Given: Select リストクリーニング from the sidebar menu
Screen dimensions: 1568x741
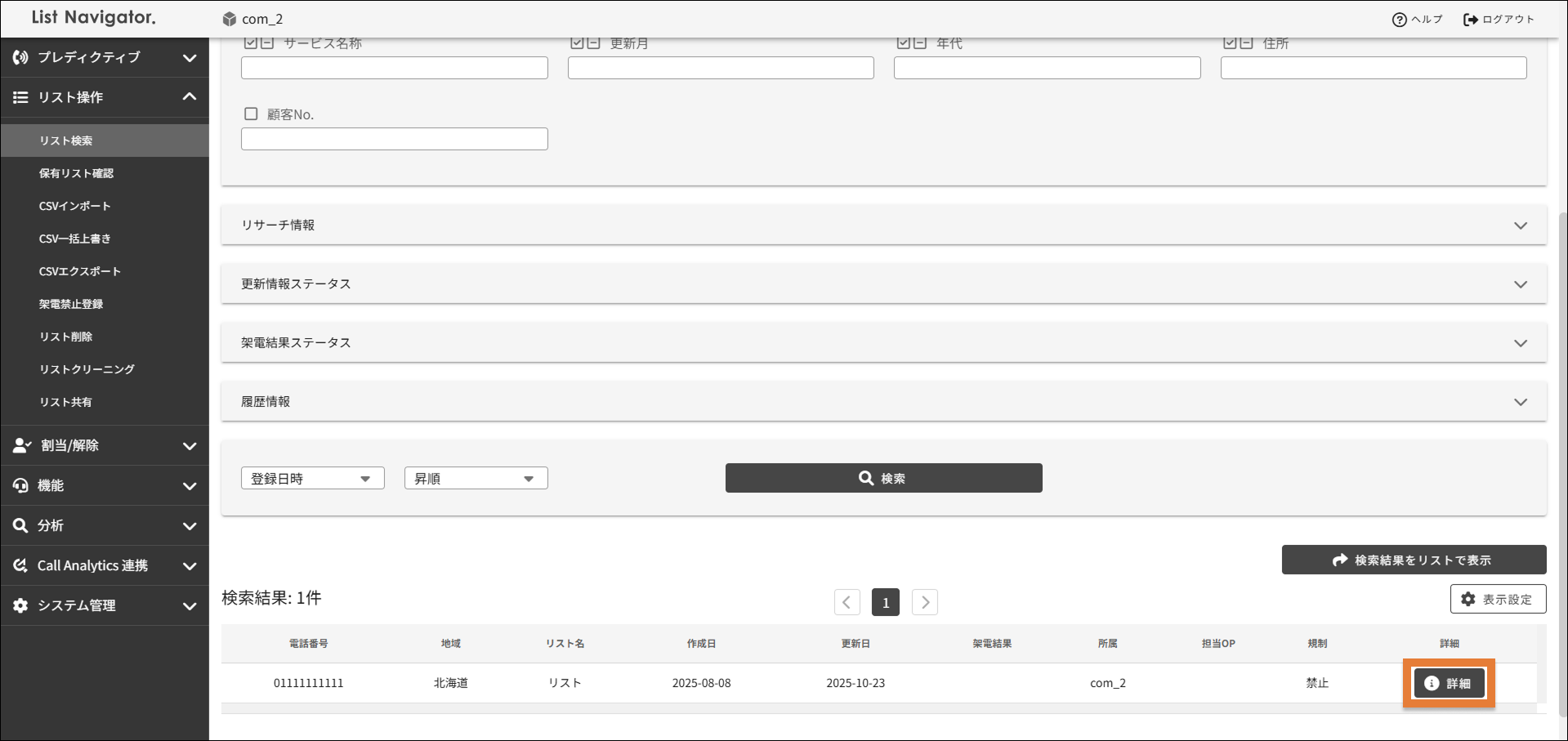Looking at the screenshot, I should click(87, 369).
